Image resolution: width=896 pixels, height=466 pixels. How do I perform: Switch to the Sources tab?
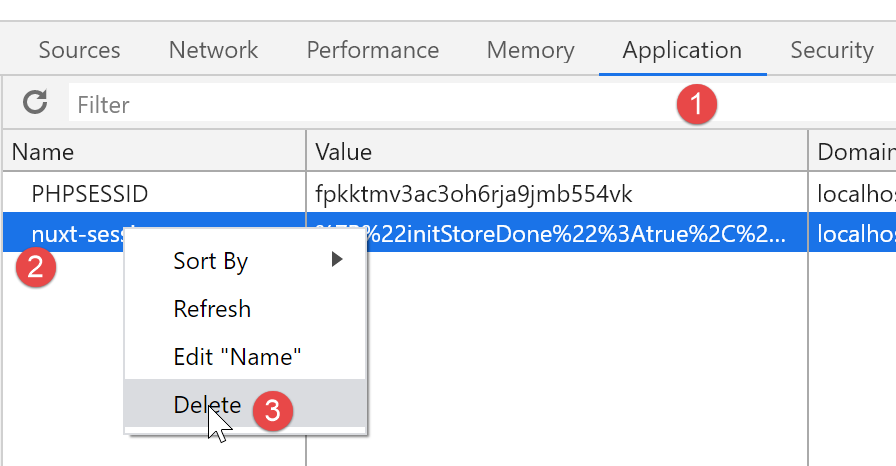(79, 50)
